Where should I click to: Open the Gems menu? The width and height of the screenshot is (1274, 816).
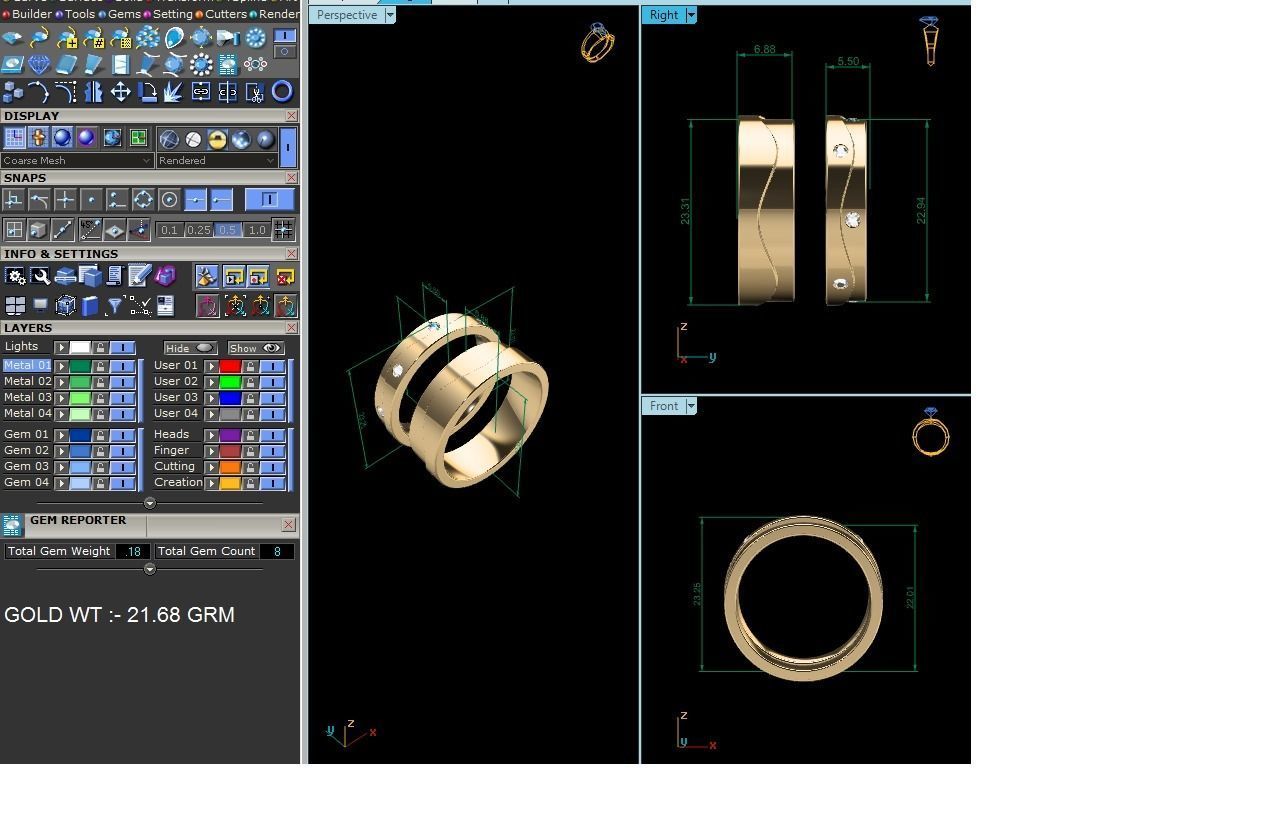[x=124, y=14]
